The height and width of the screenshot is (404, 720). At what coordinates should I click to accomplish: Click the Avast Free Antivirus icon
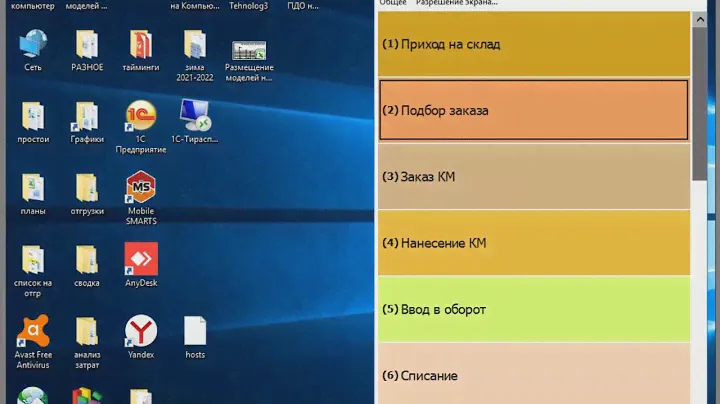pyautogui.click(x=33, y=332)
